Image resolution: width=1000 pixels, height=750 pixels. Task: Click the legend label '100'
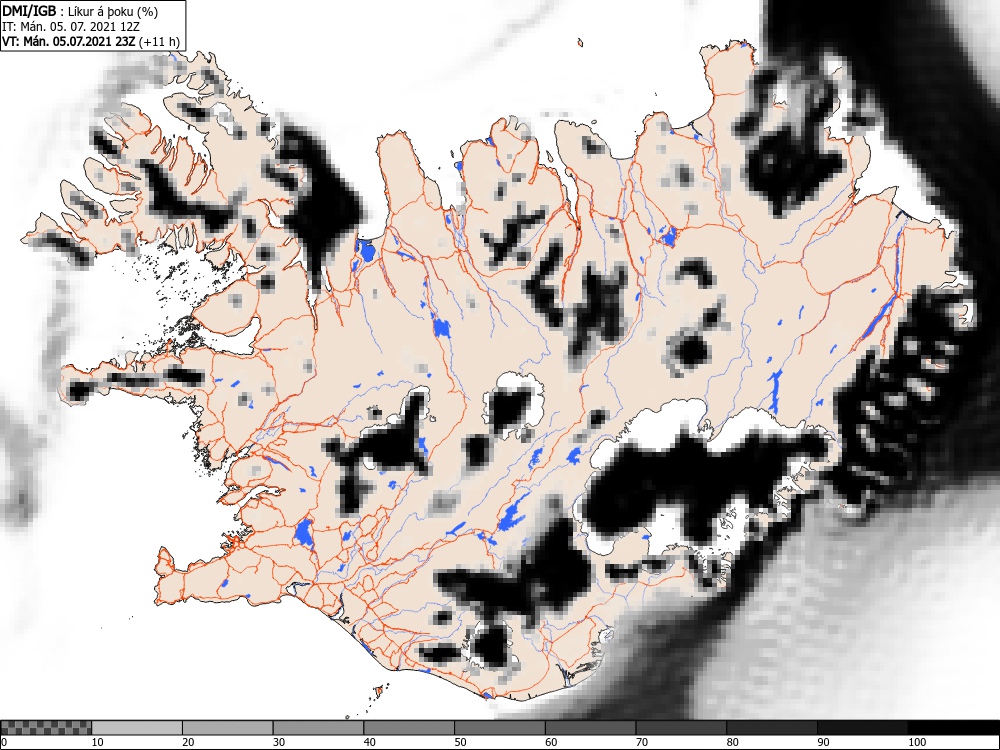pos(916,742)
